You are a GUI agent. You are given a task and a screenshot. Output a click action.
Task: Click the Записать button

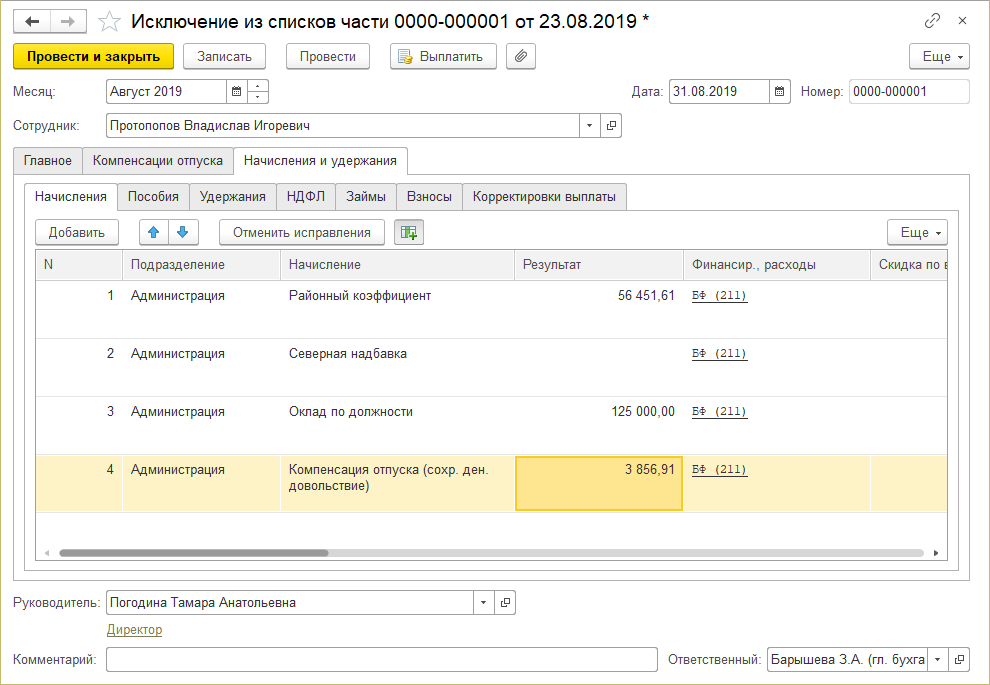tap(224, 56)
